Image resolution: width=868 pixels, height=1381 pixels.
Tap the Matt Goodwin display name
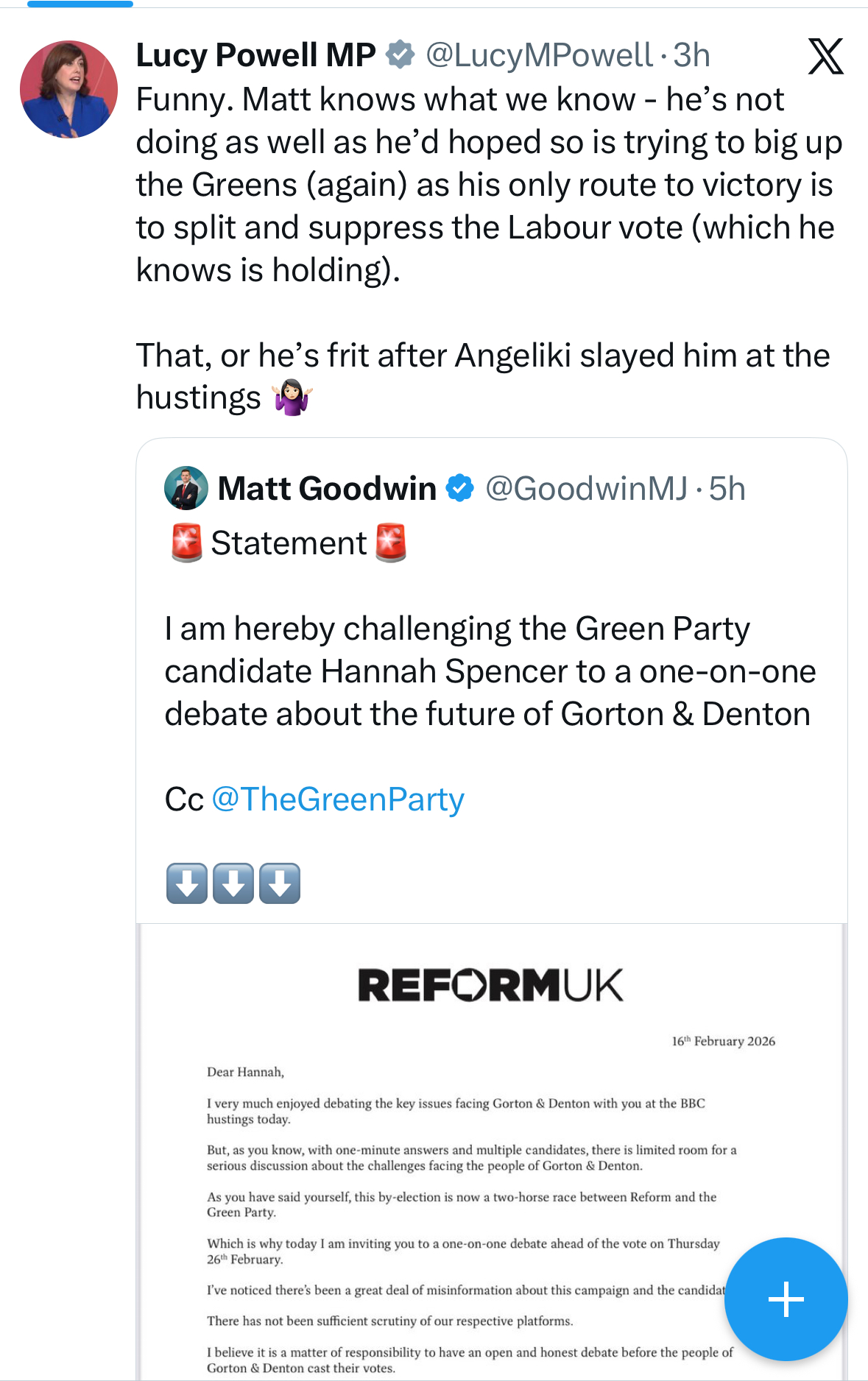tap(327, 489)
